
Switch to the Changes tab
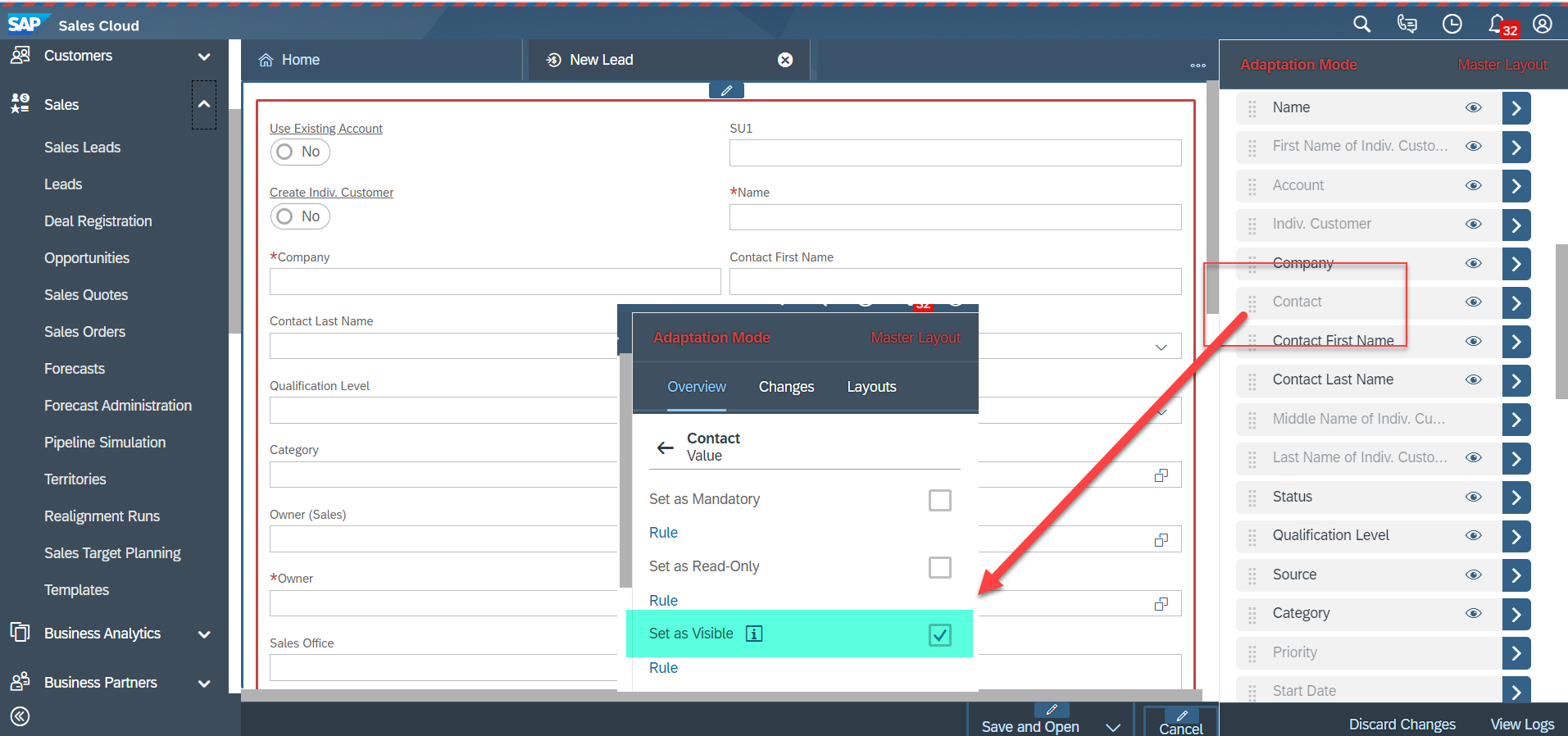pos(786,387)
